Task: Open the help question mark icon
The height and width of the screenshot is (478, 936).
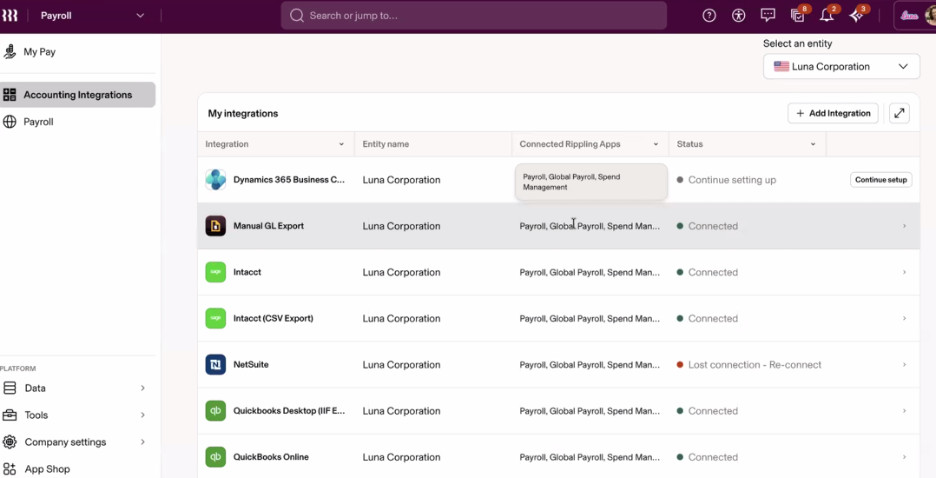Action: 709,16
